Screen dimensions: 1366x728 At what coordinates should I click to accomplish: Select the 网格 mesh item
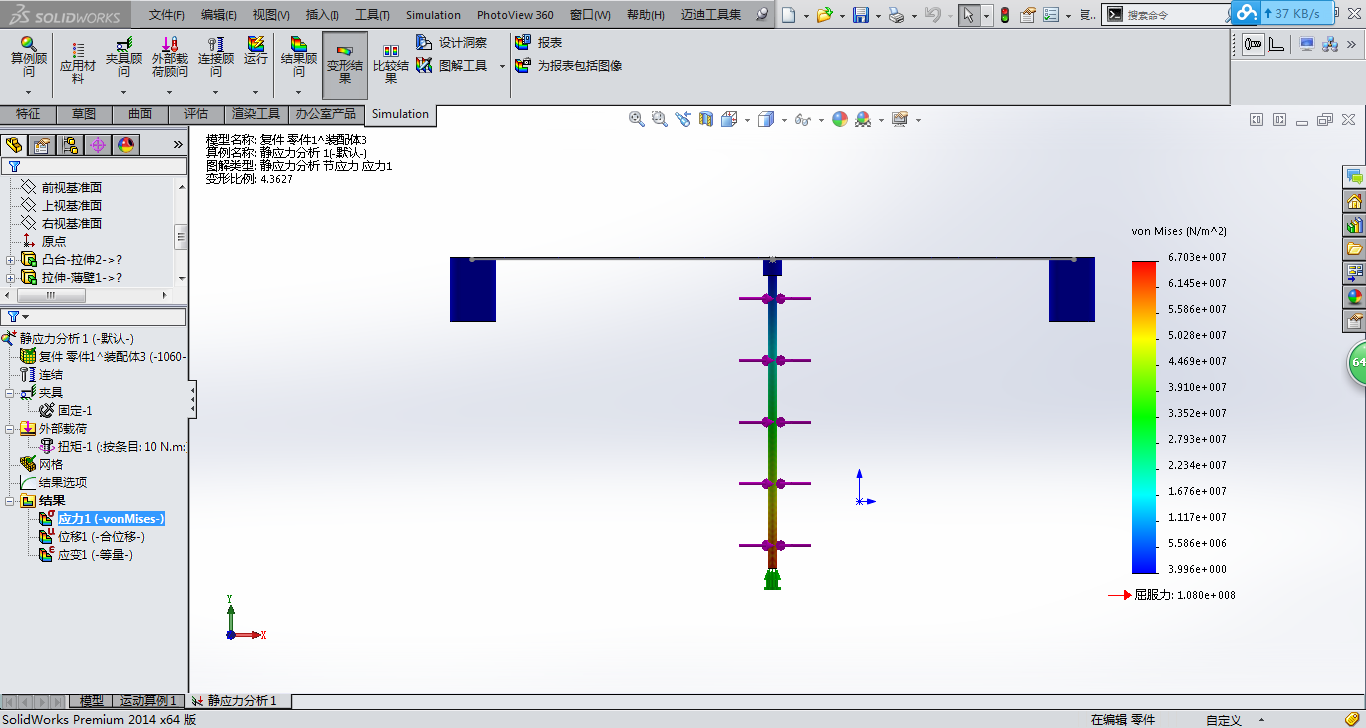coord(42,465)
